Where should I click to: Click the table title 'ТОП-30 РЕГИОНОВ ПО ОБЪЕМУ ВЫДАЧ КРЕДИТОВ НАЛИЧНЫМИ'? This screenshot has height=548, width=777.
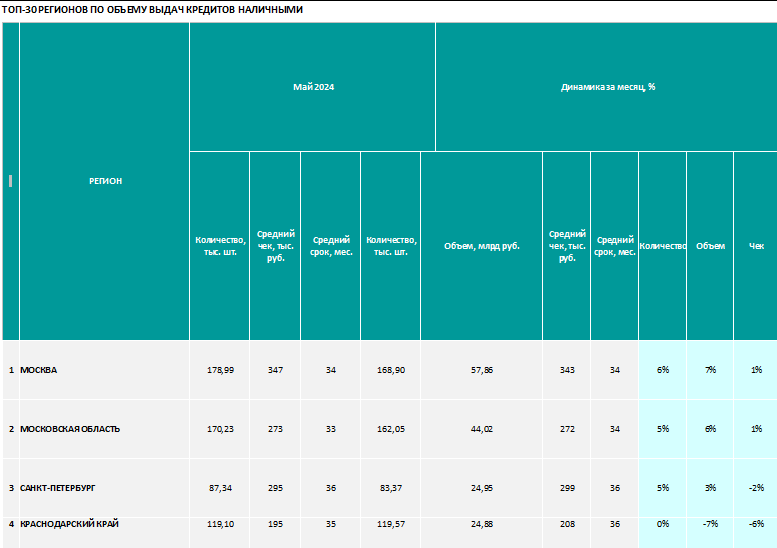click(x=152, y=10)
